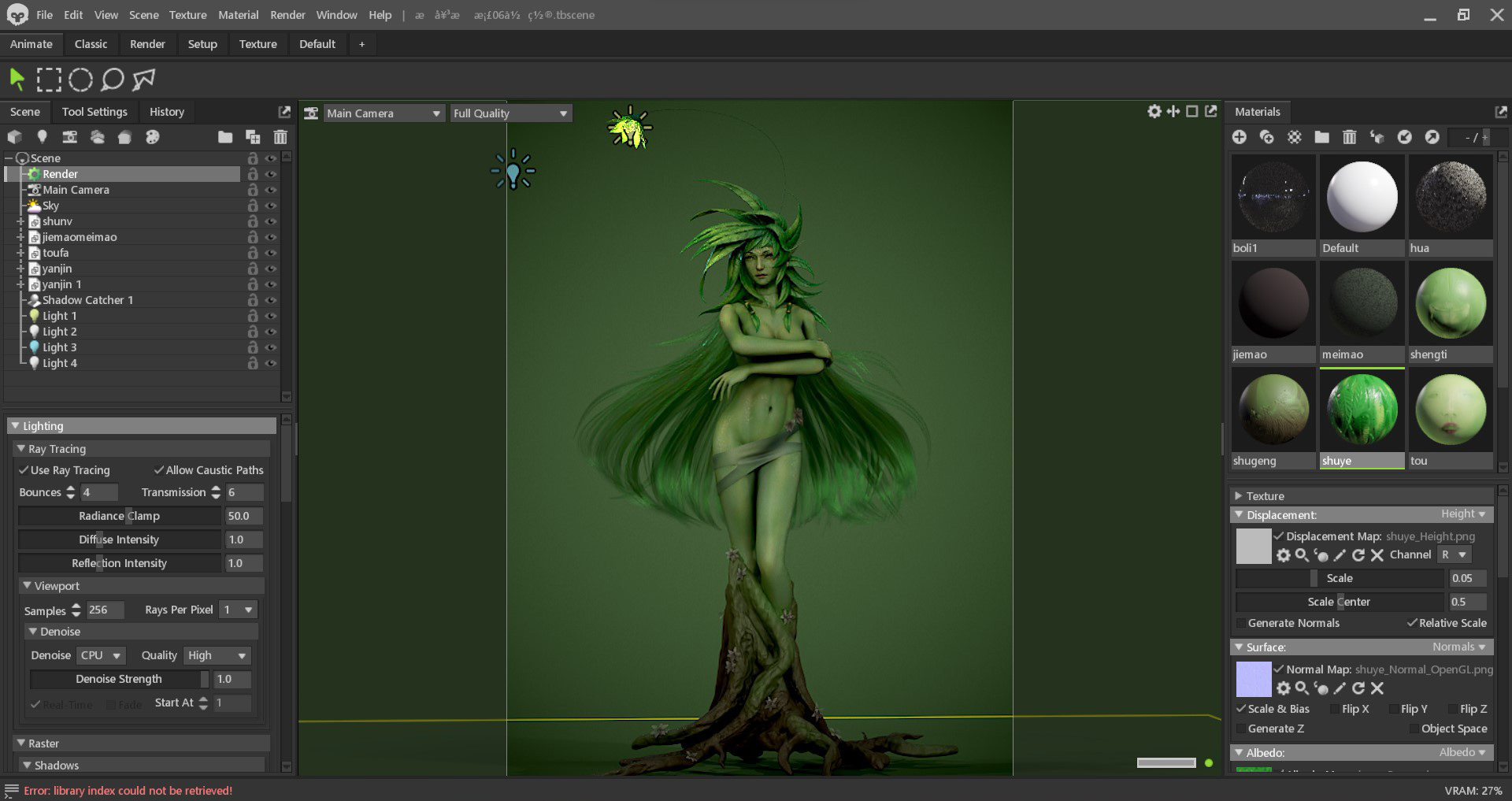Open the Texture workspace layout
Image resolution: width=1512 pixels, height=801 pixels.
[258, 44]
